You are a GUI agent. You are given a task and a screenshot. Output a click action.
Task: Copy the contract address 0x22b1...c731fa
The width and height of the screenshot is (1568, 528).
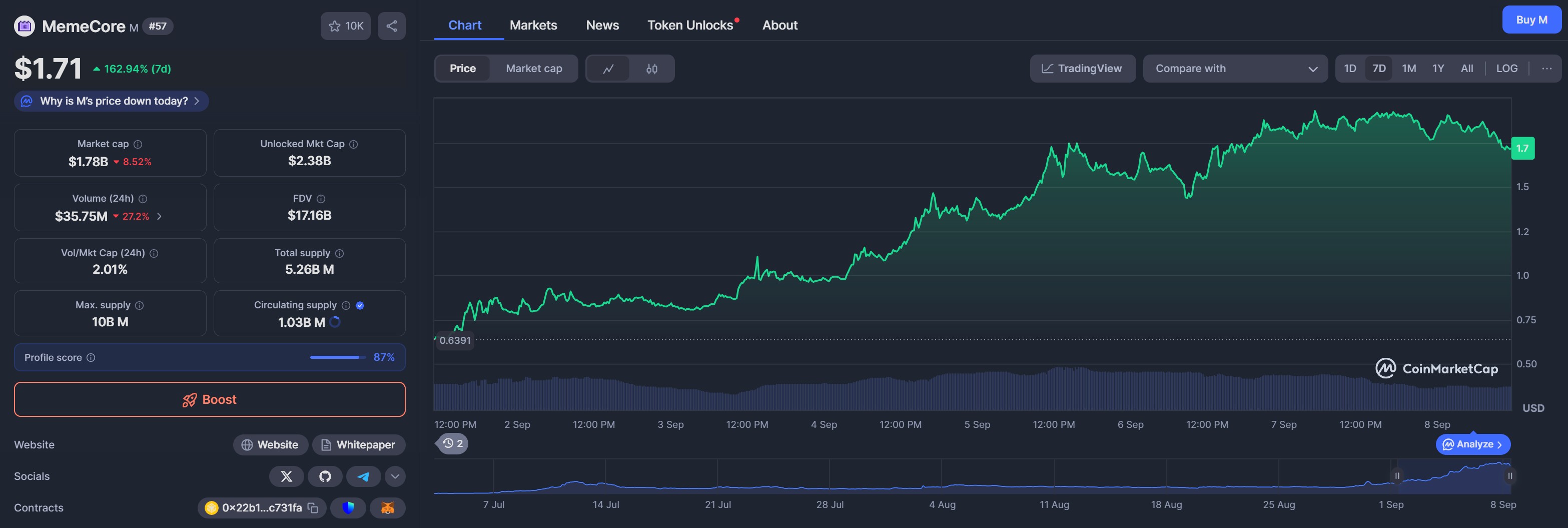point(313,508)
